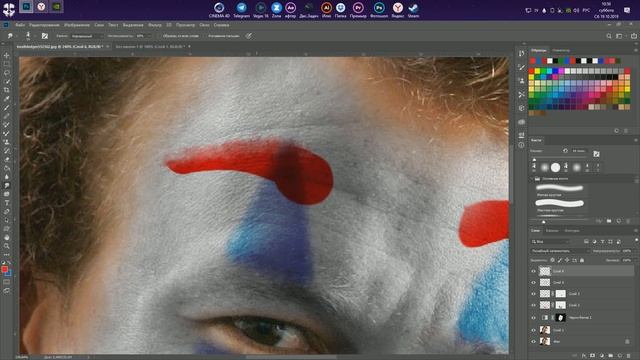Hide the Черно-белое 1 adjustment layer
This screenshot has height=360, width=640.
tap(533, 317)
